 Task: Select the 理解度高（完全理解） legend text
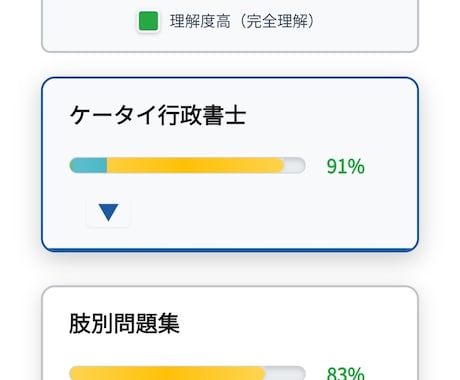click(x=242, y=21)
